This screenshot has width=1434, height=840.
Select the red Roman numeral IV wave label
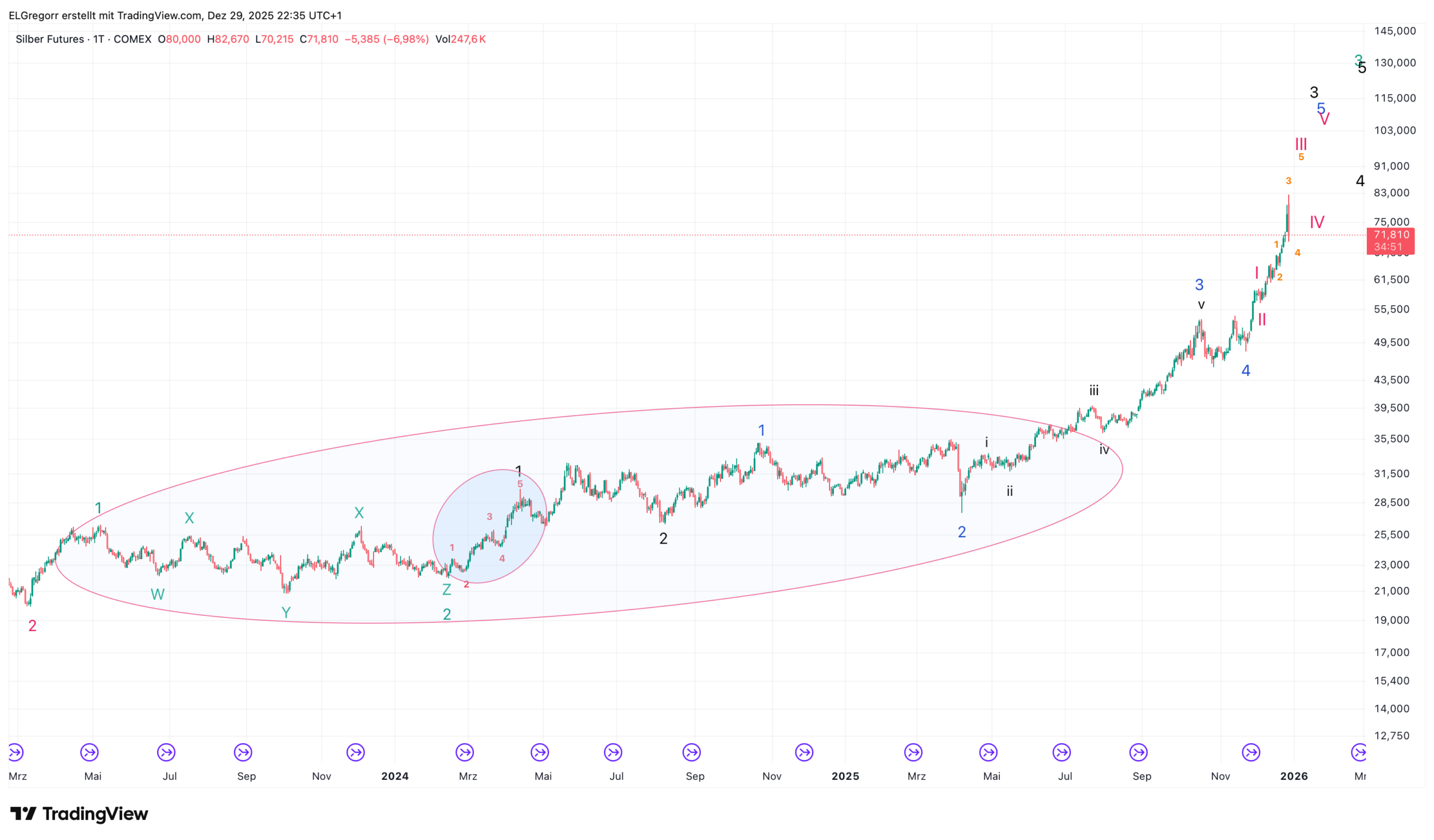coord(1317,222)
